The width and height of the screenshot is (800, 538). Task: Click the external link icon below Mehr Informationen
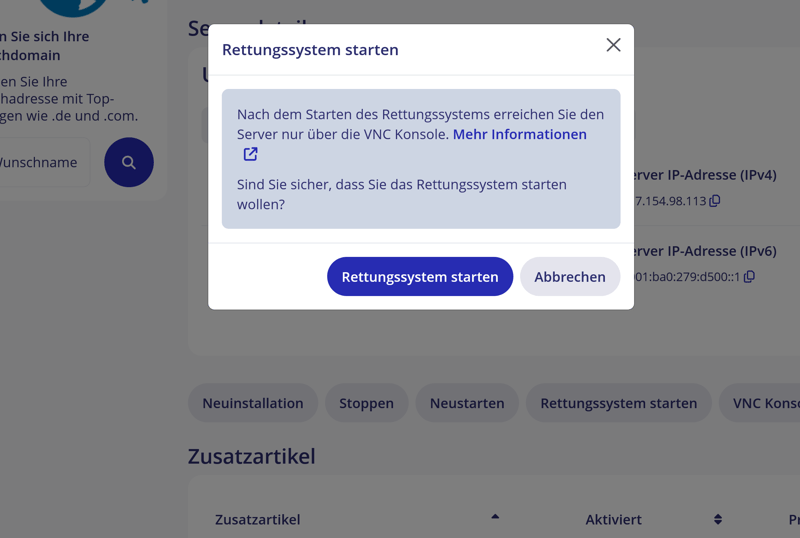click(250, 154)
